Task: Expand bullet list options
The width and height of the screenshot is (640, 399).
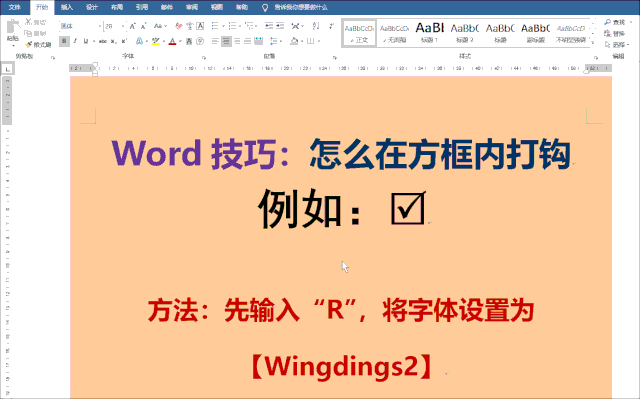Action: point(223,26)
